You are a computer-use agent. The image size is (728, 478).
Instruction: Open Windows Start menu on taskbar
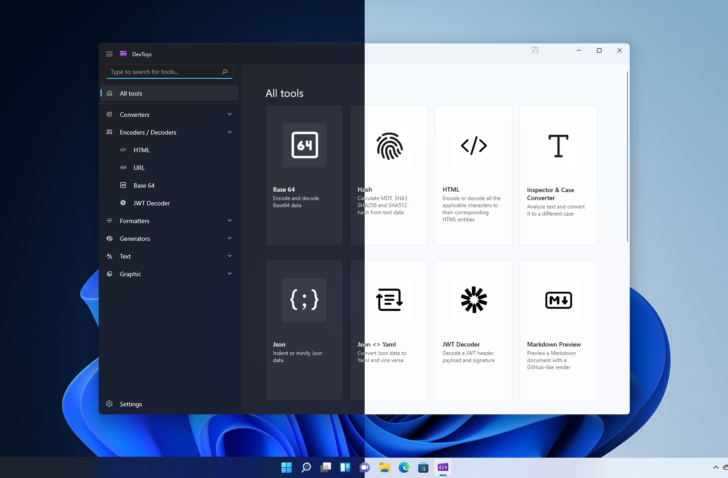(286, 467)
